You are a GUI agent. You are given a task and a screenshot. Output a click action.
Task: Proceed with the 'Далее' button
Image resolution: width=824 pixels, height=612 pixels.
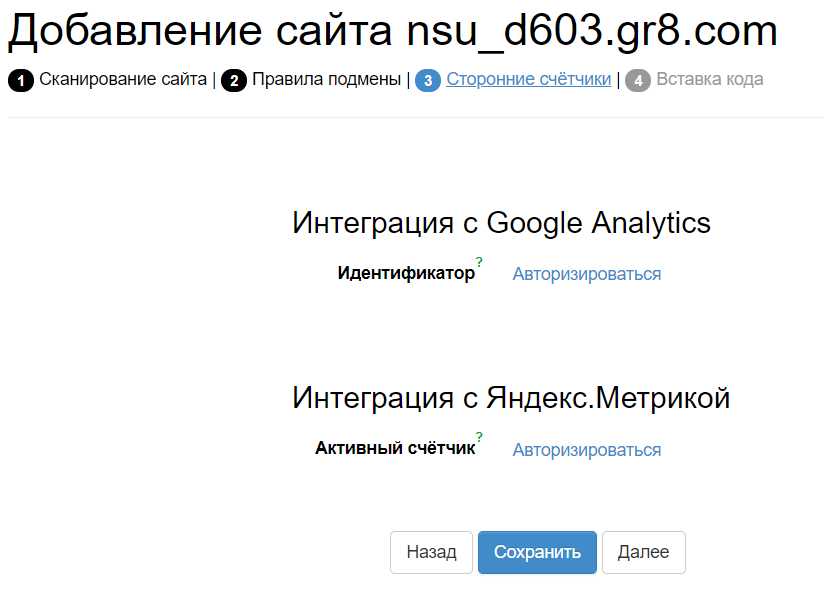643,552
